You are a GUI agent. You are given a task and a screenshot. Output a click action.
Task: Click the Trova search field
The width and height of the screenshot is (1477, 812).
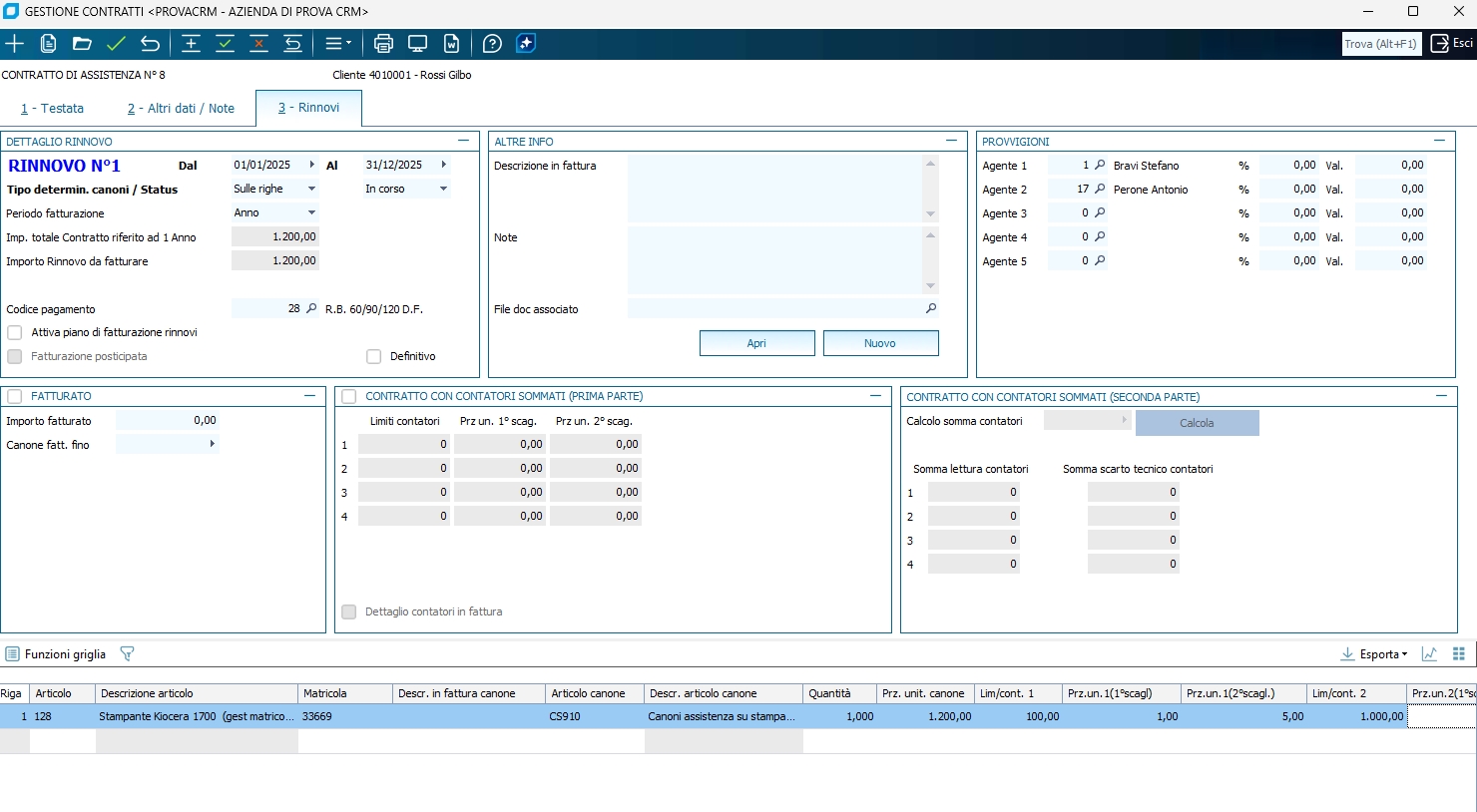click(1380, 44)
